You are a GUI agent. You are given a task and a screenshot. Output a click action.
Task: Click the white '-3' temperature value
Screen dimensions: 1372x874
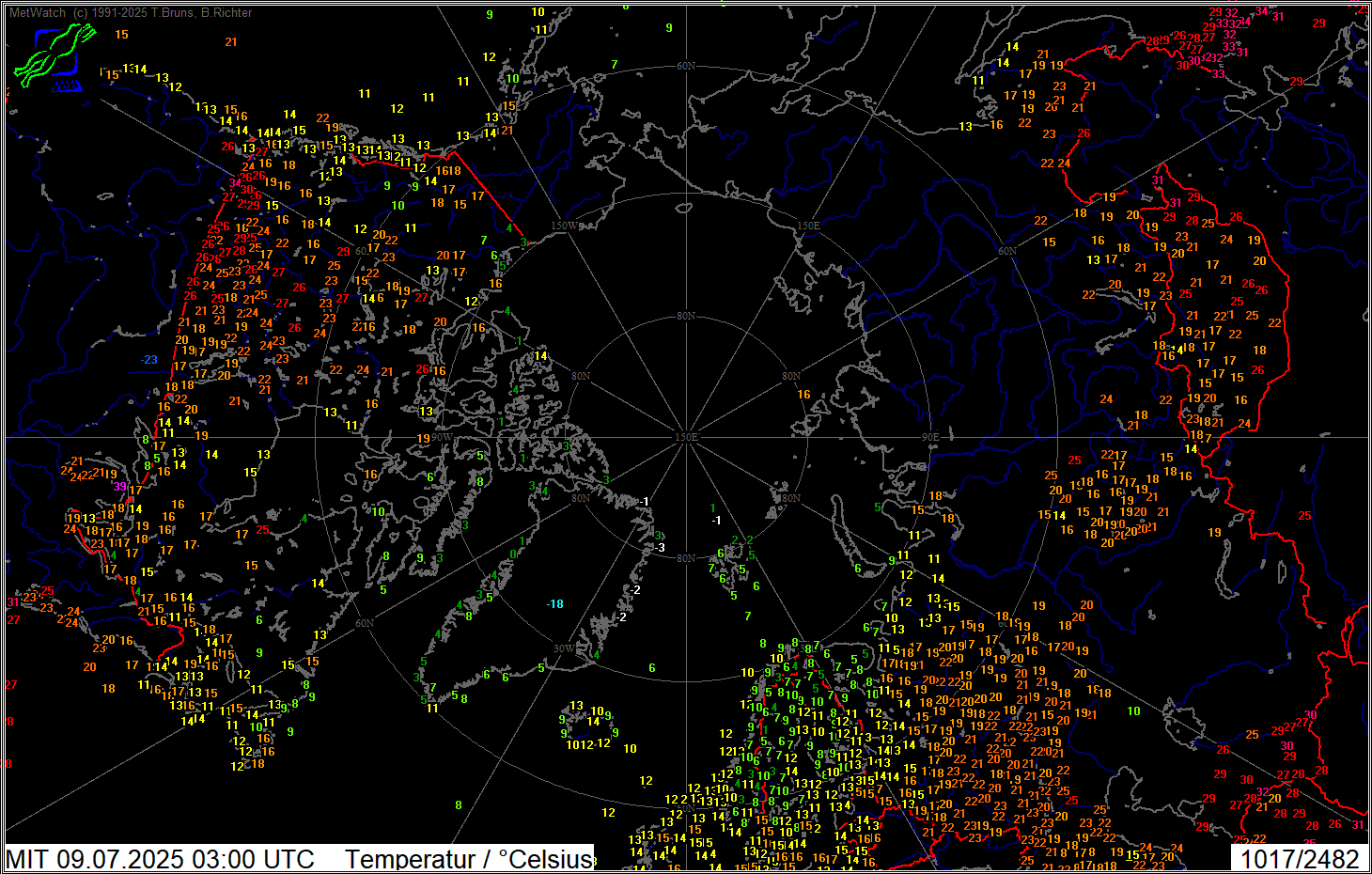660,548
